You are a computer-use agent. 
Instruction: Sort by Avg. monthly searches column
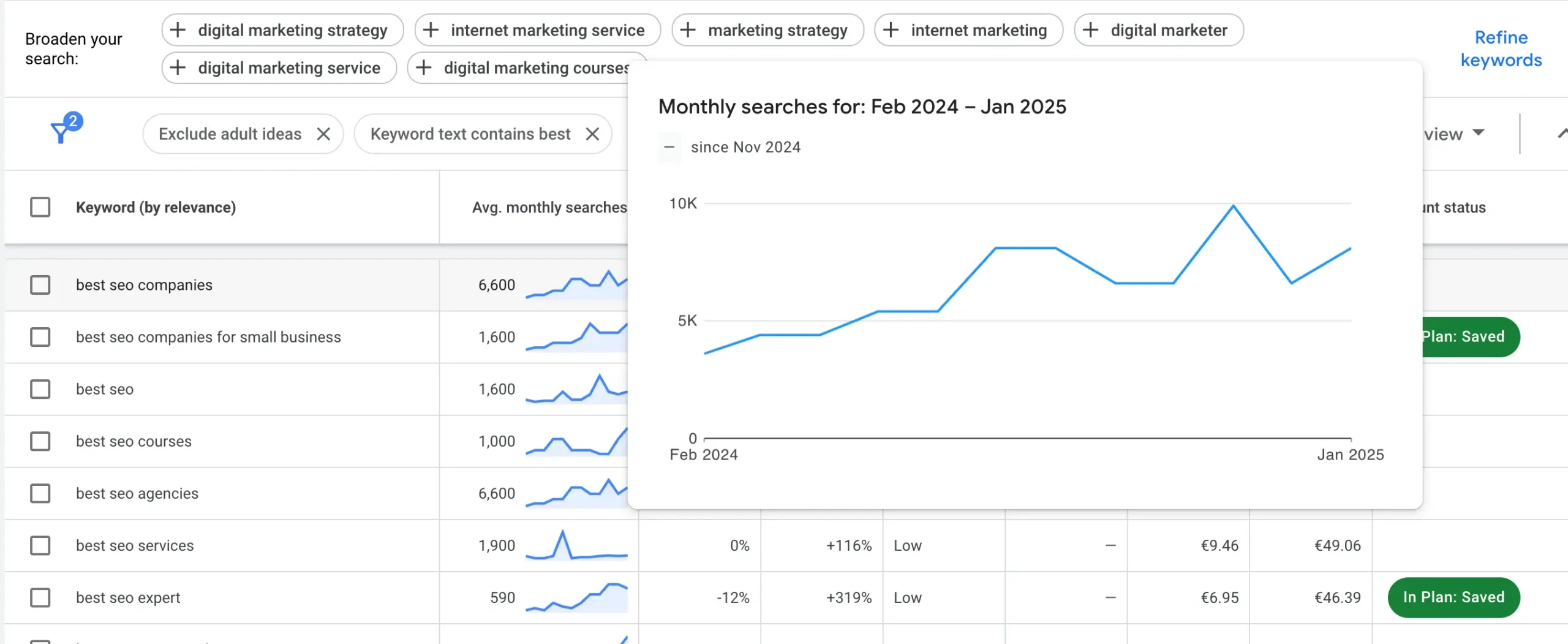(x=549, y=207)
